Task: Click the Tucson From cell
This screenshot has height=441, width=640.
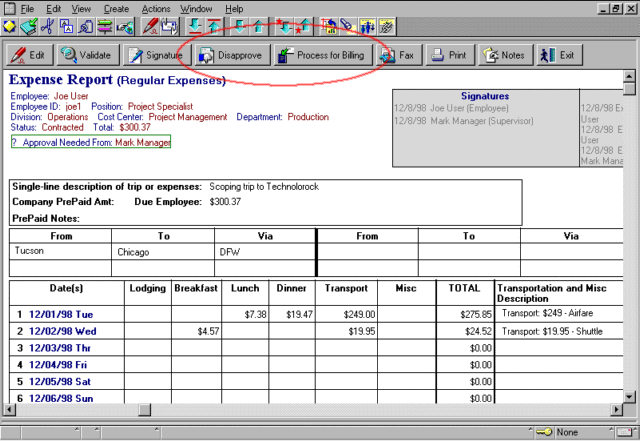Action: coord(60,251)
